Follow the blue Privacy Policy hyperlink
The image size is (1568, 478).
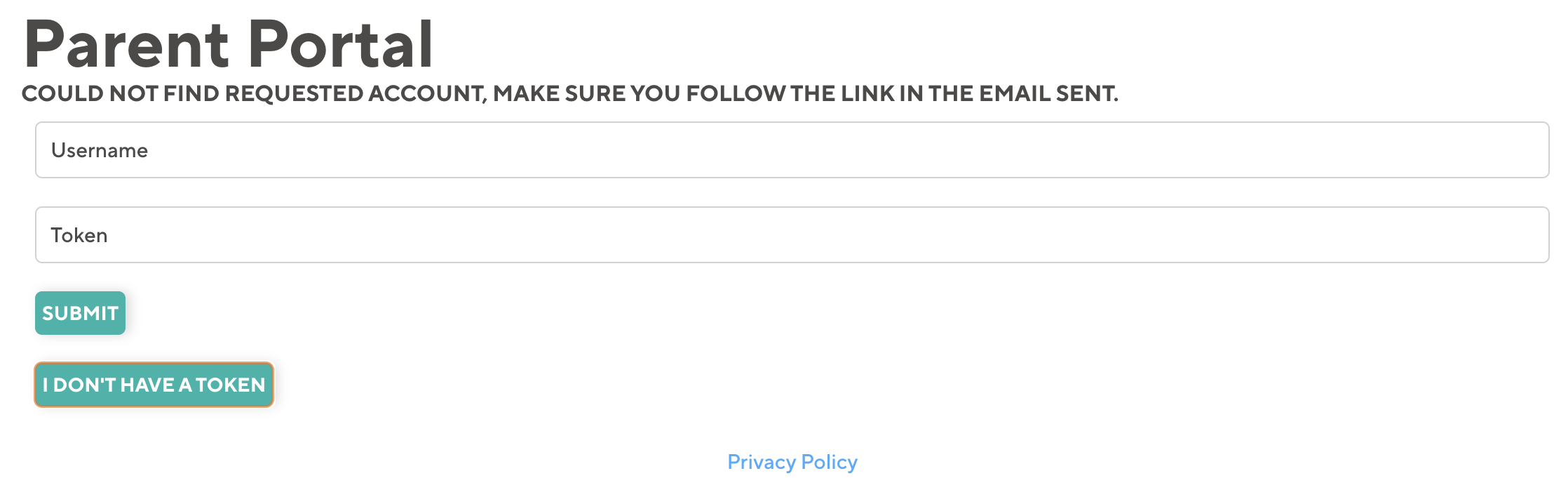pyautogui.click(x=792, y=462)
